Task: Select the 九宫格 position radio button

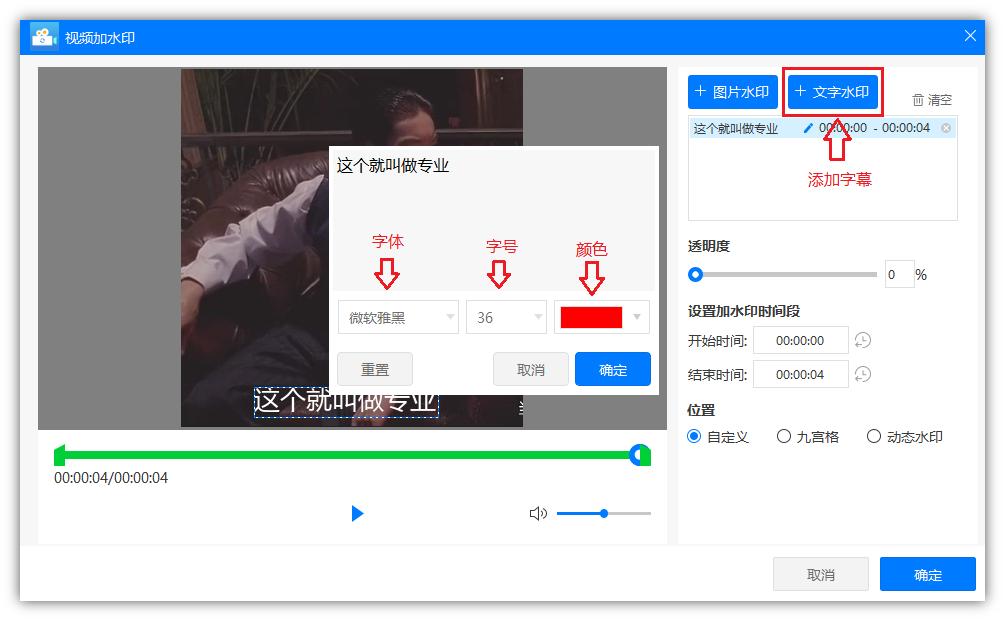Action: click(784, 436)
